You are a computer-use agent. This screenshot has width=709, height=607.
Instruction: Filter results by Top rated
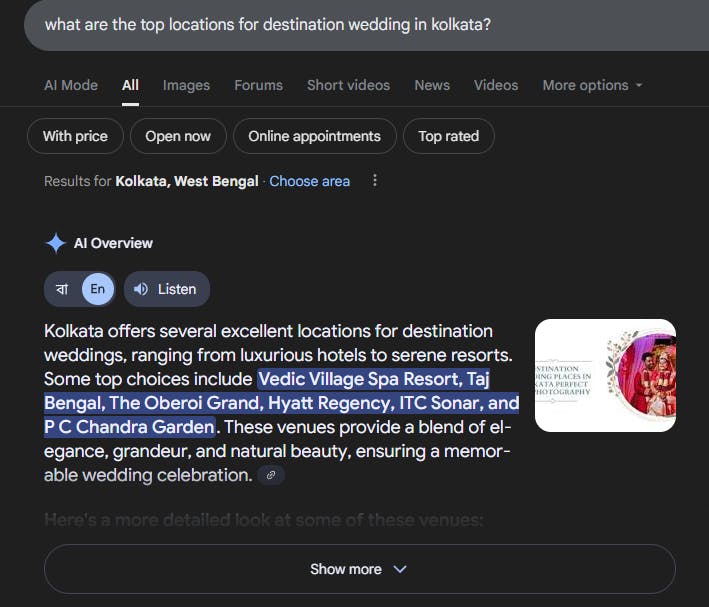tap(448, 136)
